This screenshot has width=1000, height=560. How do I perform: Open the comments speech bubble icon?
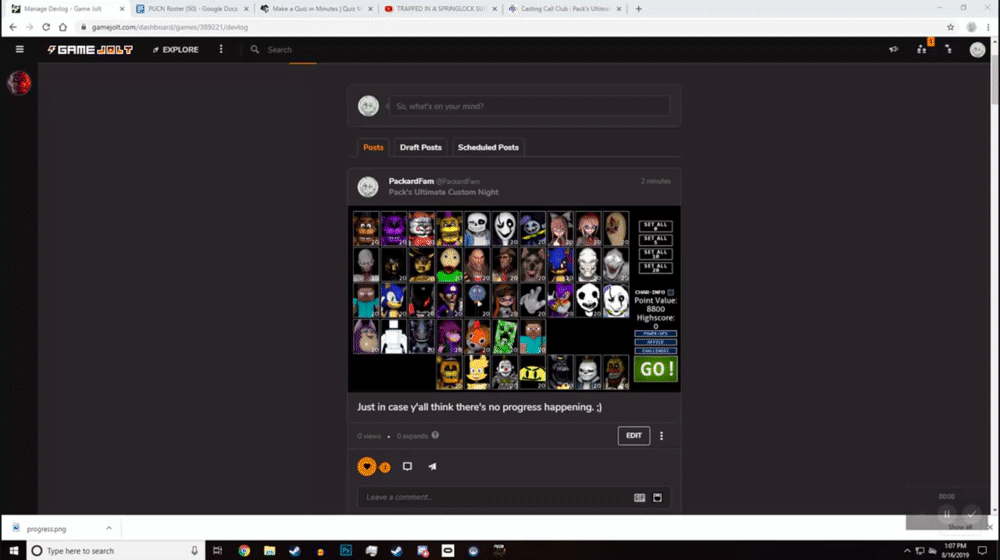(407, 466)
